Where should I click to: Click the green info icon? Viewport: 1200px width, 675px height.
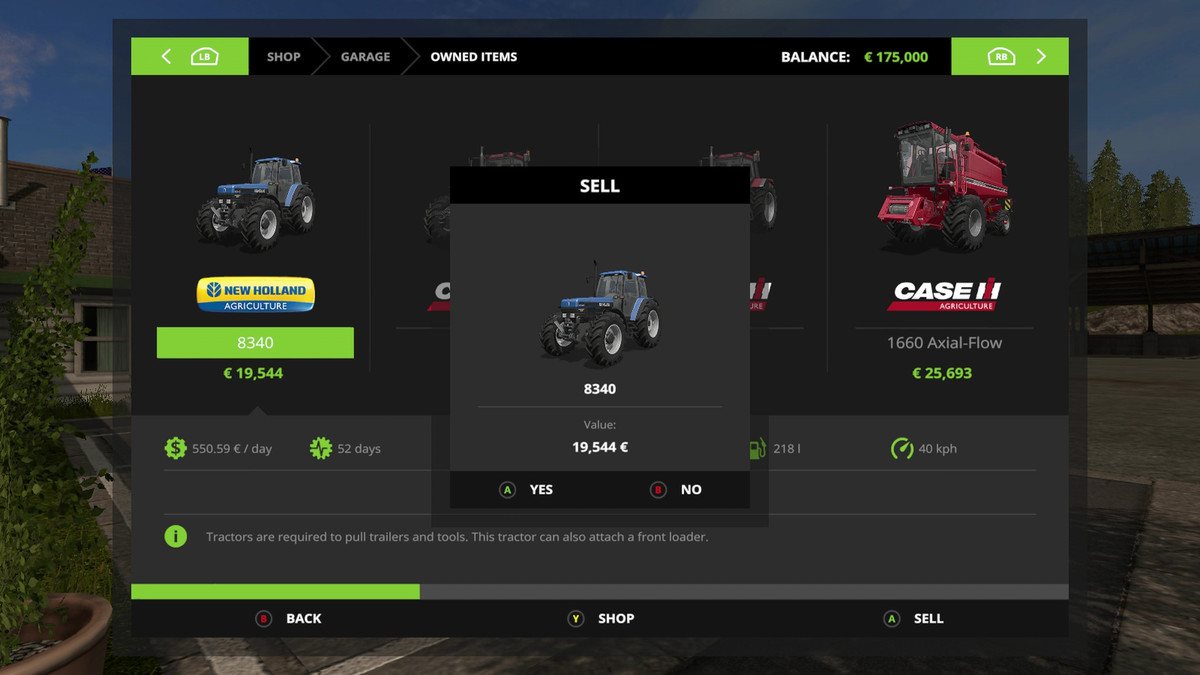pos(176,537)
